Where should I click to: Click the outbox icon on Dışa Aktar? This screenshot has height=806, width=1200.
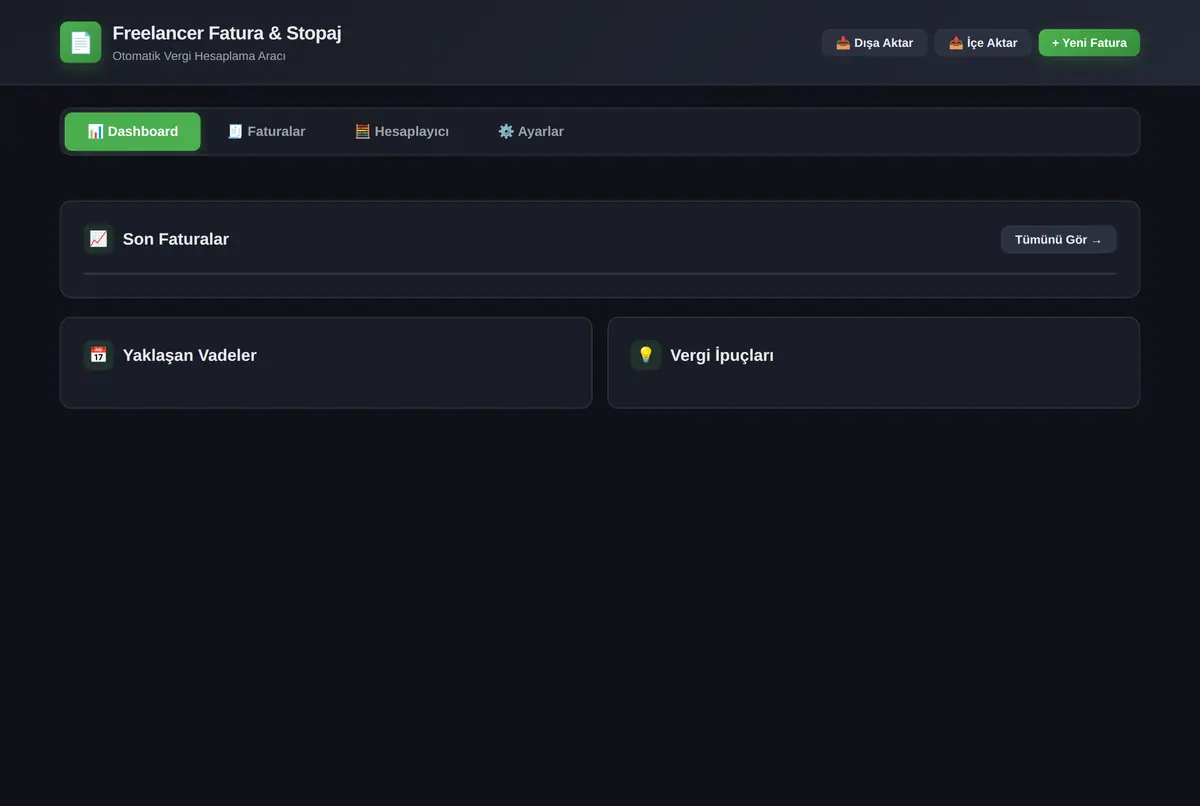tap(843, 43)
